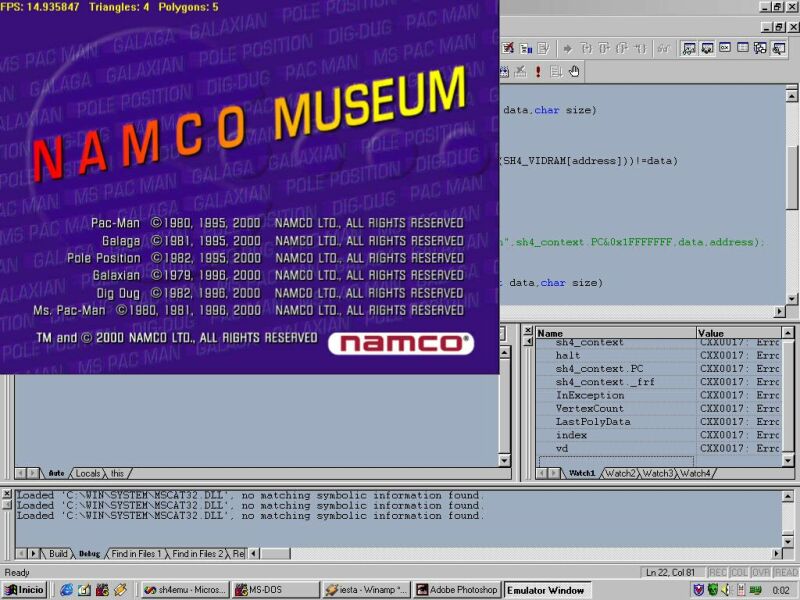Screen dimensions: 800x600
Task: Click the code editor horizontal scroll right arrow
Action: 780,311
